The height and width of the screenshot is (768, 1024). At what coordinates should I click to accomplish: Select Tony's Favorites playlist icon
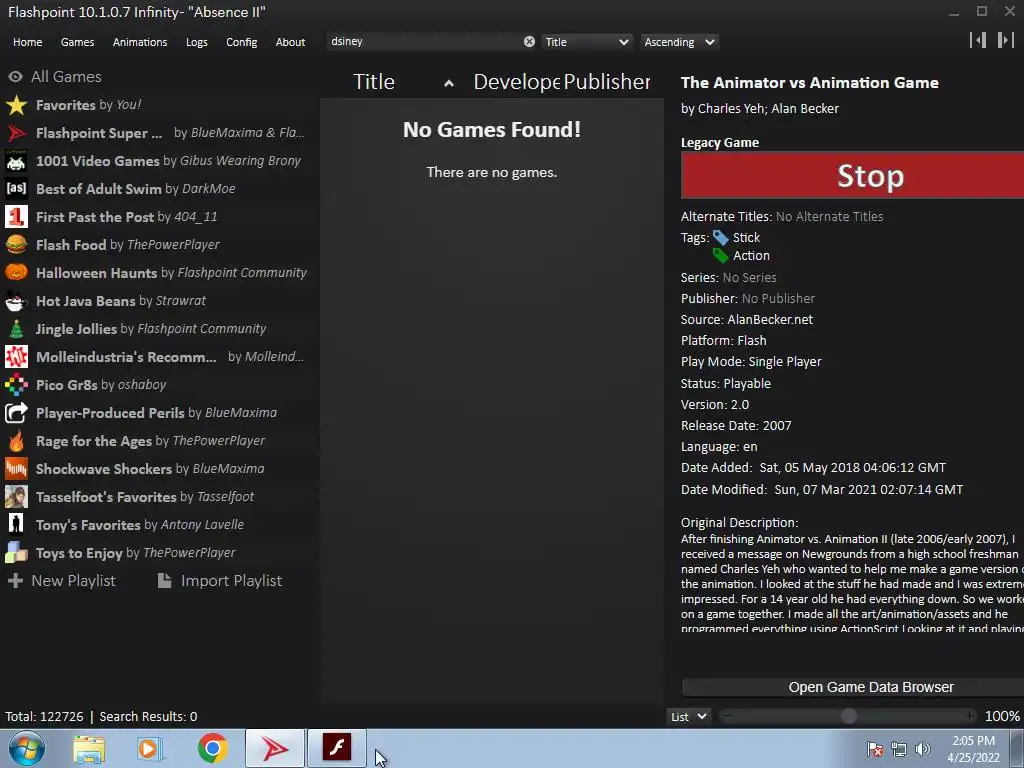tap(16, 525)
